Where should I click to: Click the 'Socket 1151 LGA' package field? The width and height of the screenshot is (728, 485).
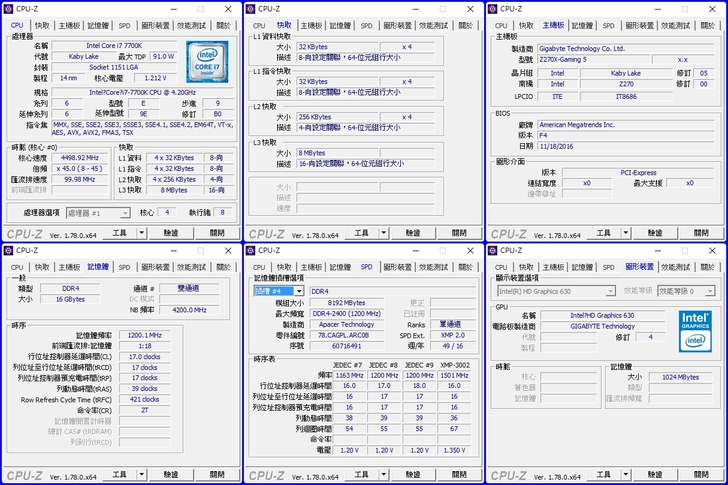click(x=114, y=67)
